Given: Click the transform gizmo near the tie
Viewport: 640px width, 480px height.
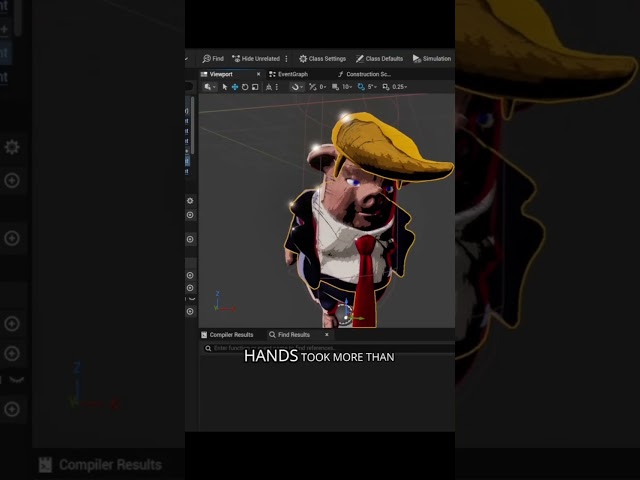Looking at the screenshot, I should [x=346, y=316].
